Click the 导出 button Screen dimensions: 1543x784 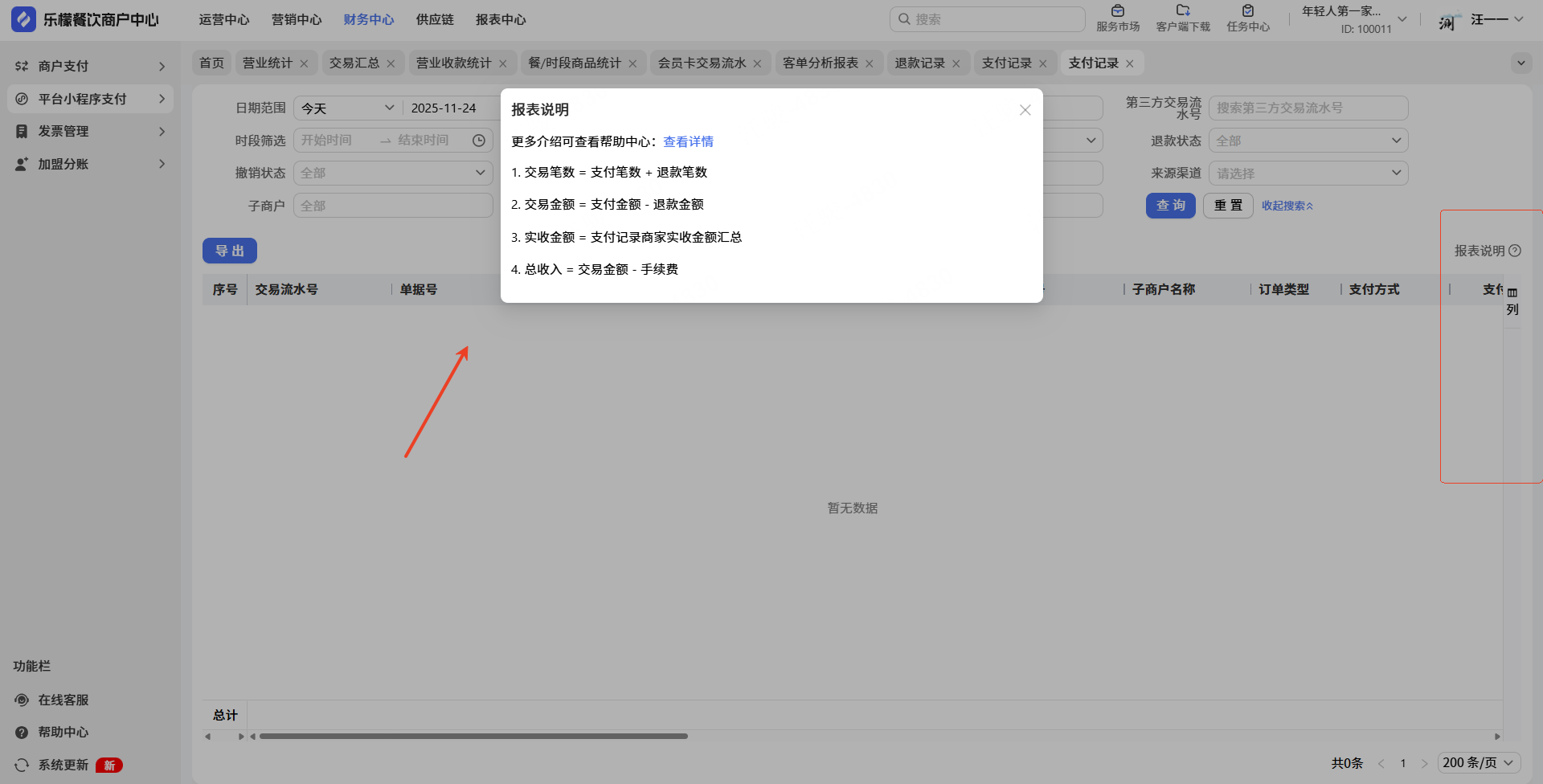point(230,251)
